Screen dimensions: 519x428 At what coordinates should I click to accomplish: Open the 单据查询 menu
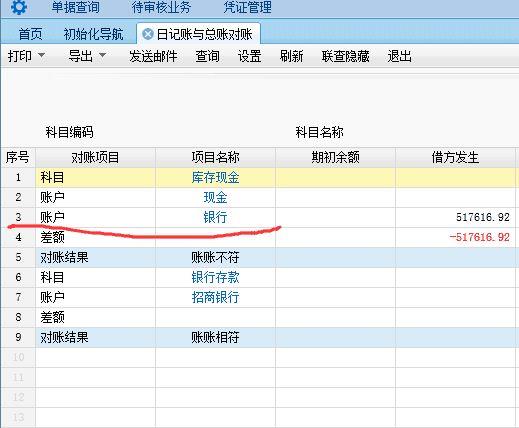tap(75, 7)
